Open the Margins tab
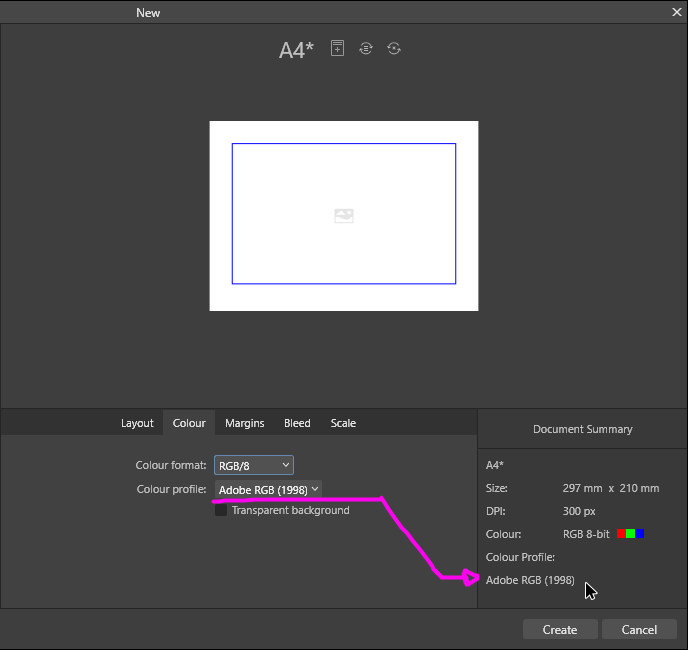This screenshot has height=650, width=688. click(x=245, y=423)
